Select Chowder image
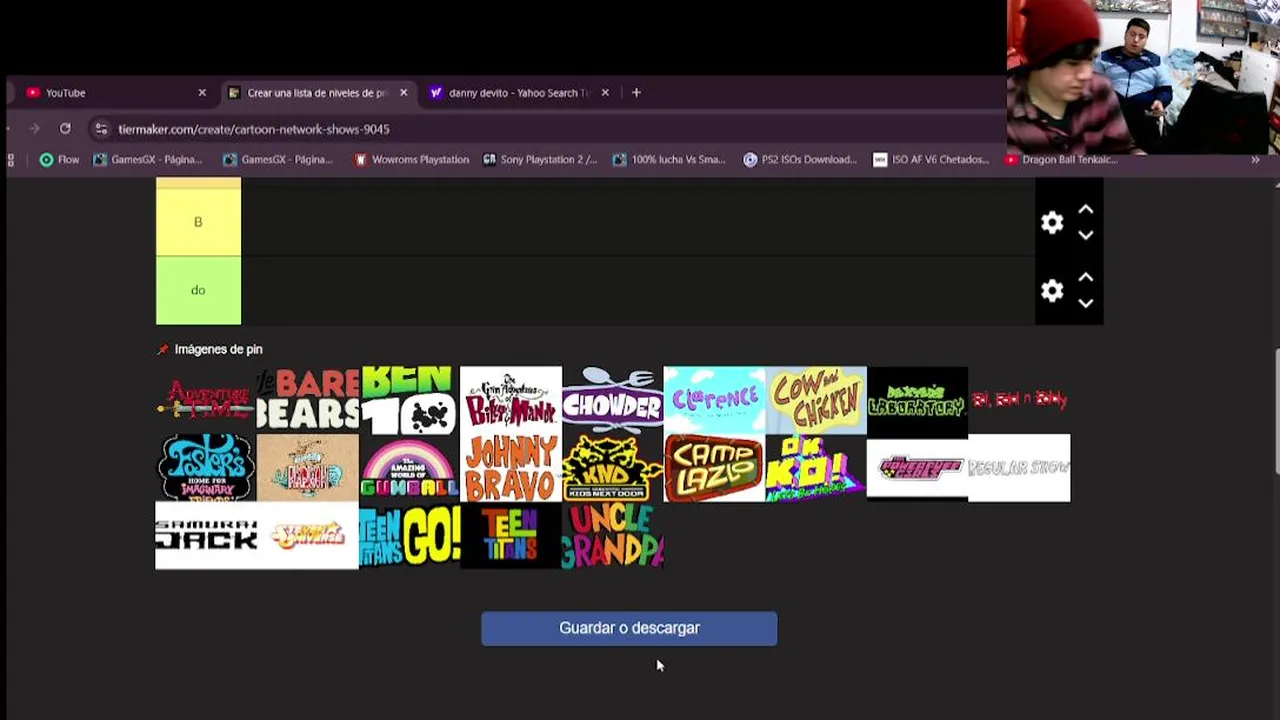The width and height of the screenshot is (1280, 720). tap(612, 400)
